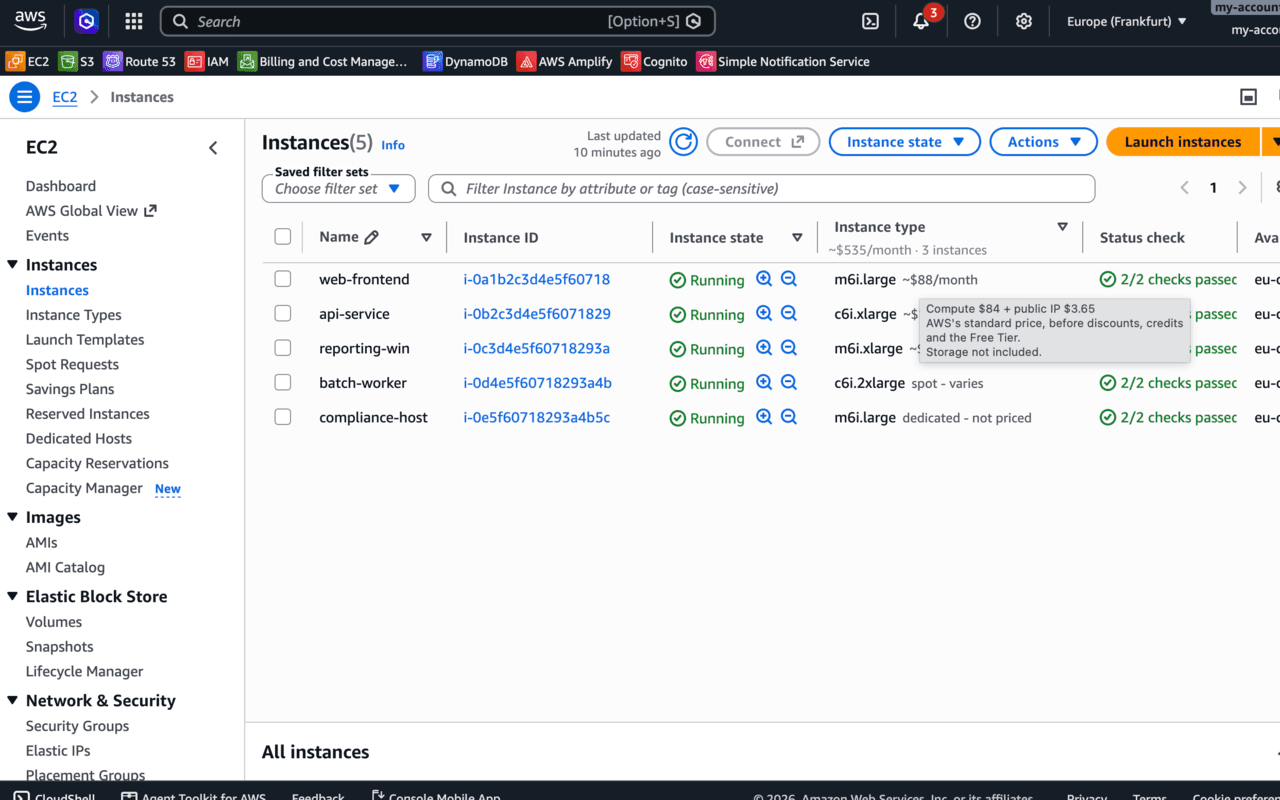1280x800 pixels.
Task: Focus the AWS top Search field
Action: click(x=438, y=21)
